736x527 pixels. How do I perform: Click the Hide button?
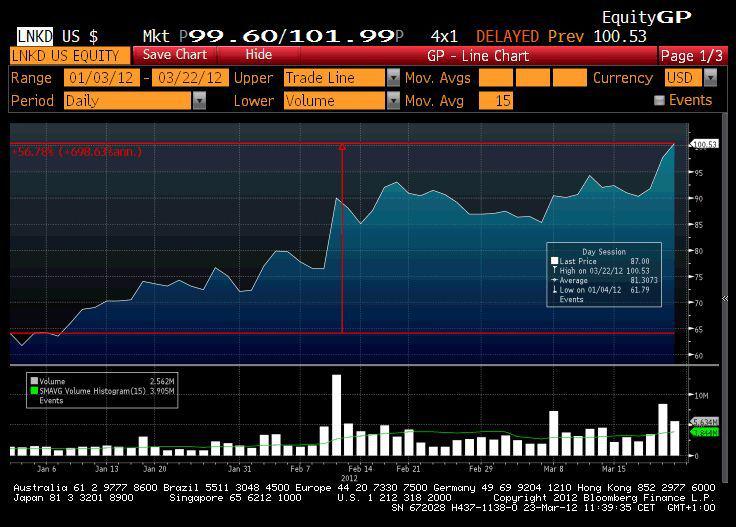point(259,55)
